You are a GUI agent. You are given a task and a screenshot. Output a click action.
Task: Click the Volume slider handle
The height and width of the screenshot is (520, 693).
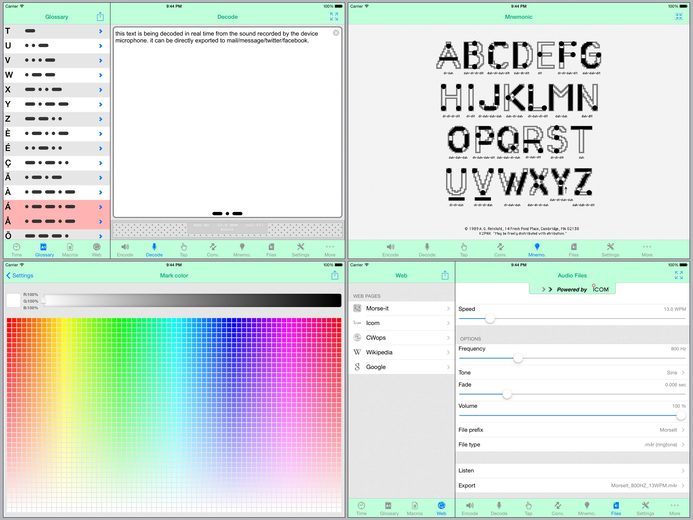pos(681,415)
